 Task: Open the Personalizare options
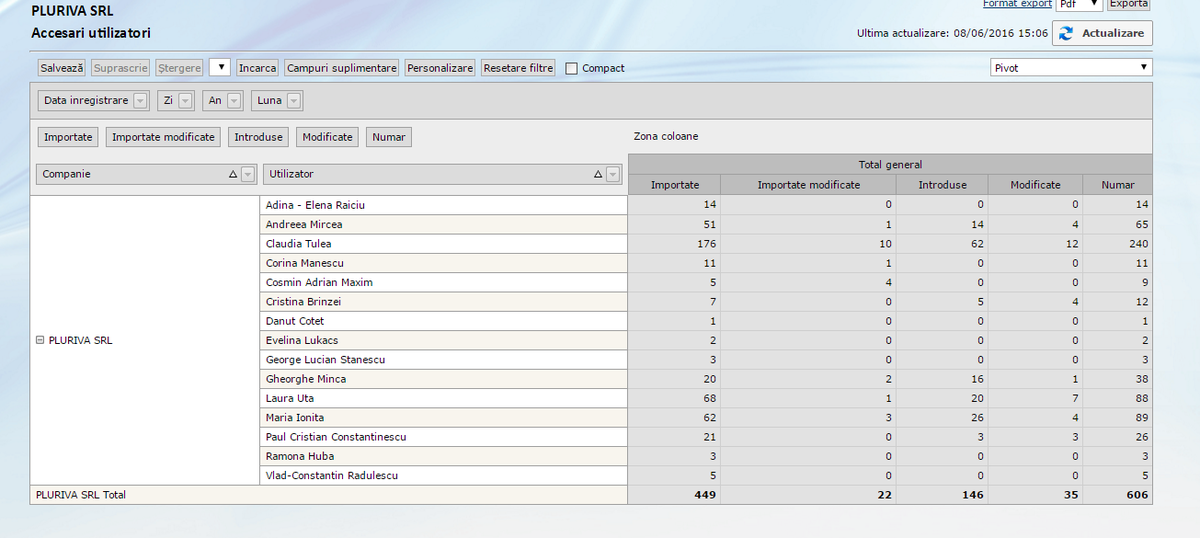click(440, 68)
